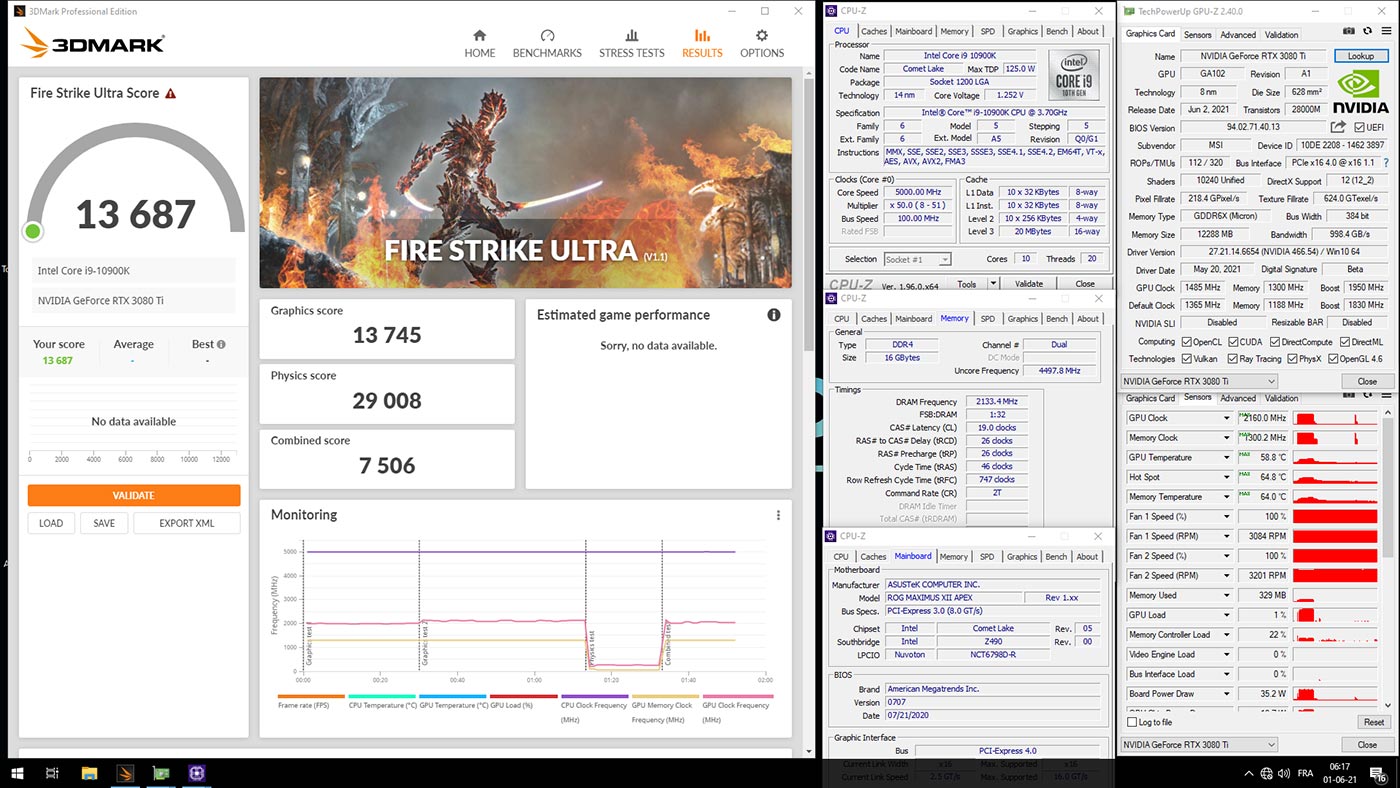Image resolution: width=1400 pixels, height=788 pixels.
Task: Select the Results tab in 3DMark
Action: click(x=702, y=44)
